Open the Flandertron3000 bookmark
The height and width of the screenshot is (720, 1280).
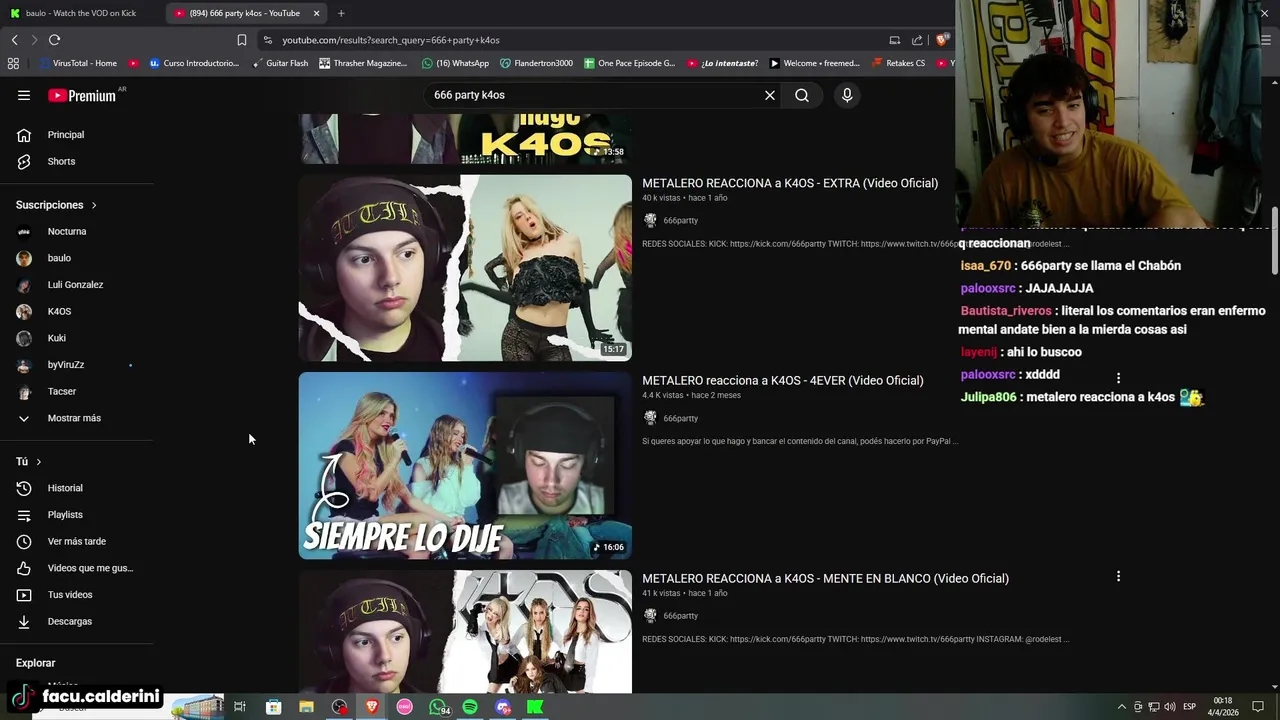click(x=536, y=63)
